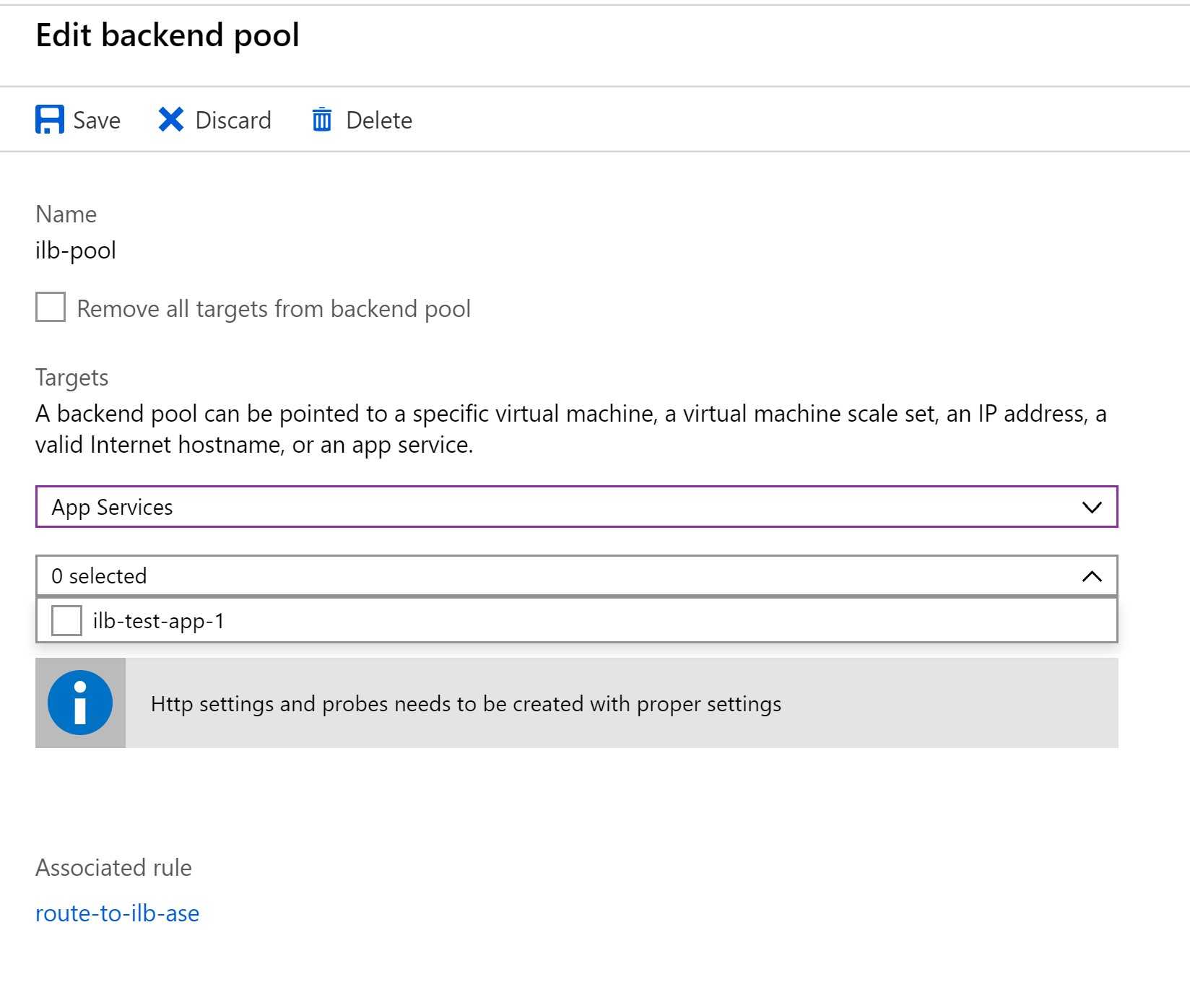Image resolution: width=1190 pixels, height=1008 pixels.
Task: Click the backend pool targets description paragraph
Action: (570, 429)
